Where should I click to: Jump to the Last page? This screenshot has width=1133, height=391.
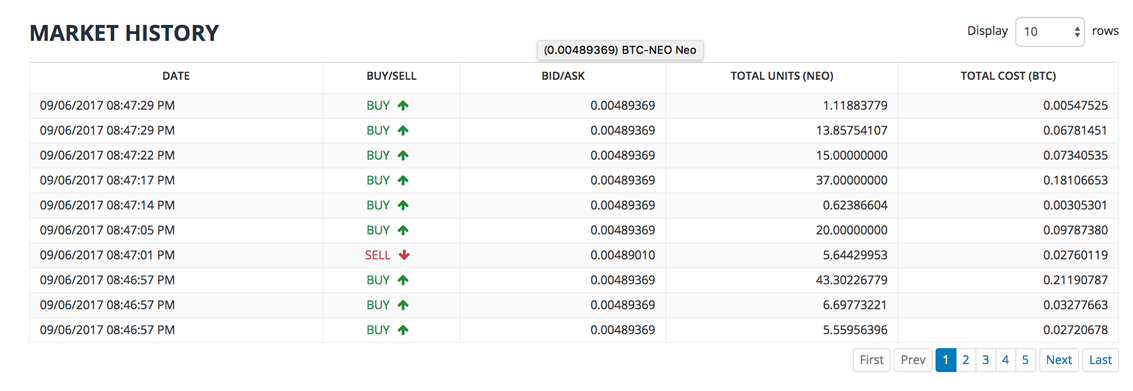click(1100, 360)
